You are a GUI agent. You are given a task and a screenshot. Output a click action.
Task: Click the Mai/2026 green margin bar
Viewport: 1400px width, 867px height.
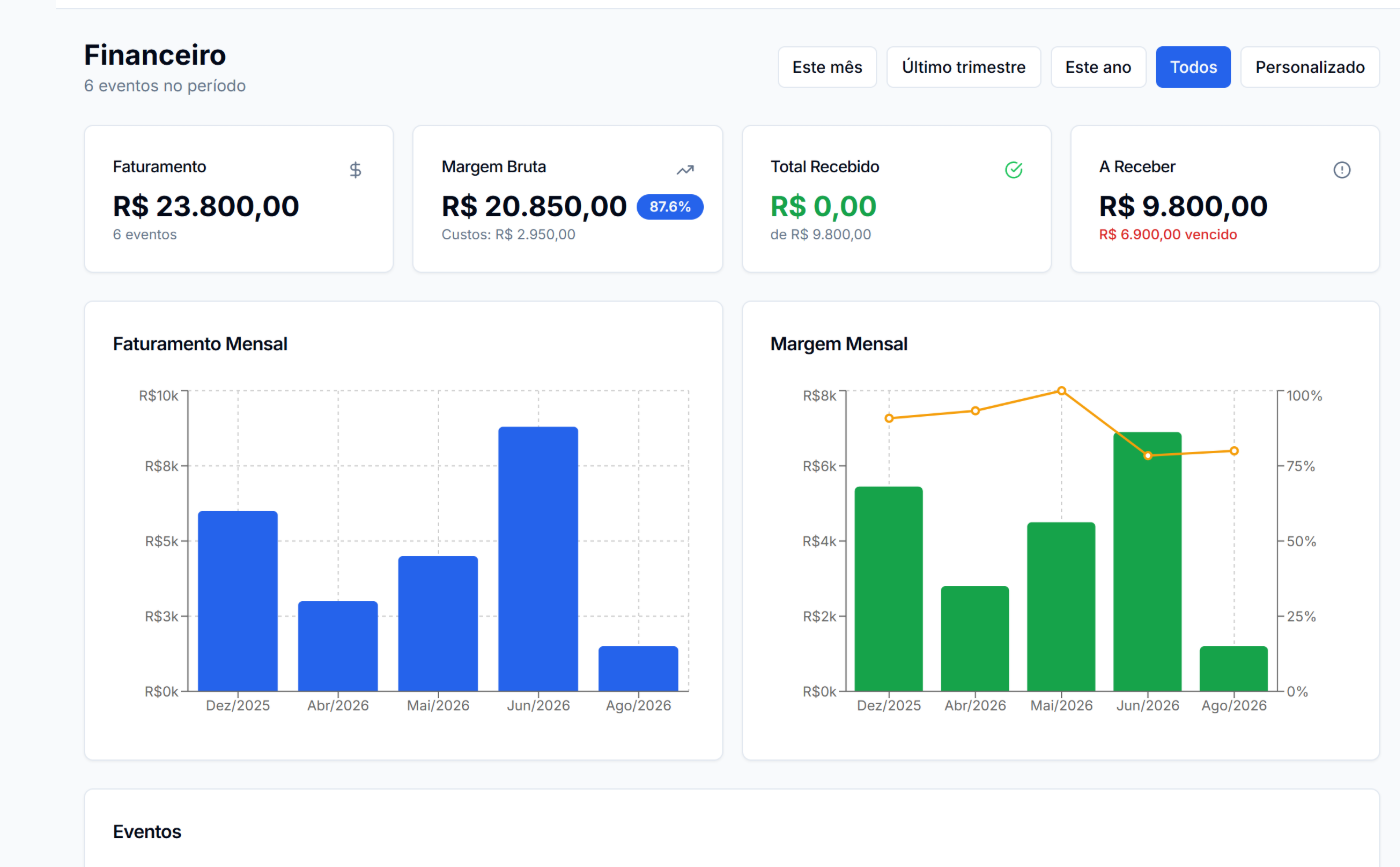point(1061,606)
